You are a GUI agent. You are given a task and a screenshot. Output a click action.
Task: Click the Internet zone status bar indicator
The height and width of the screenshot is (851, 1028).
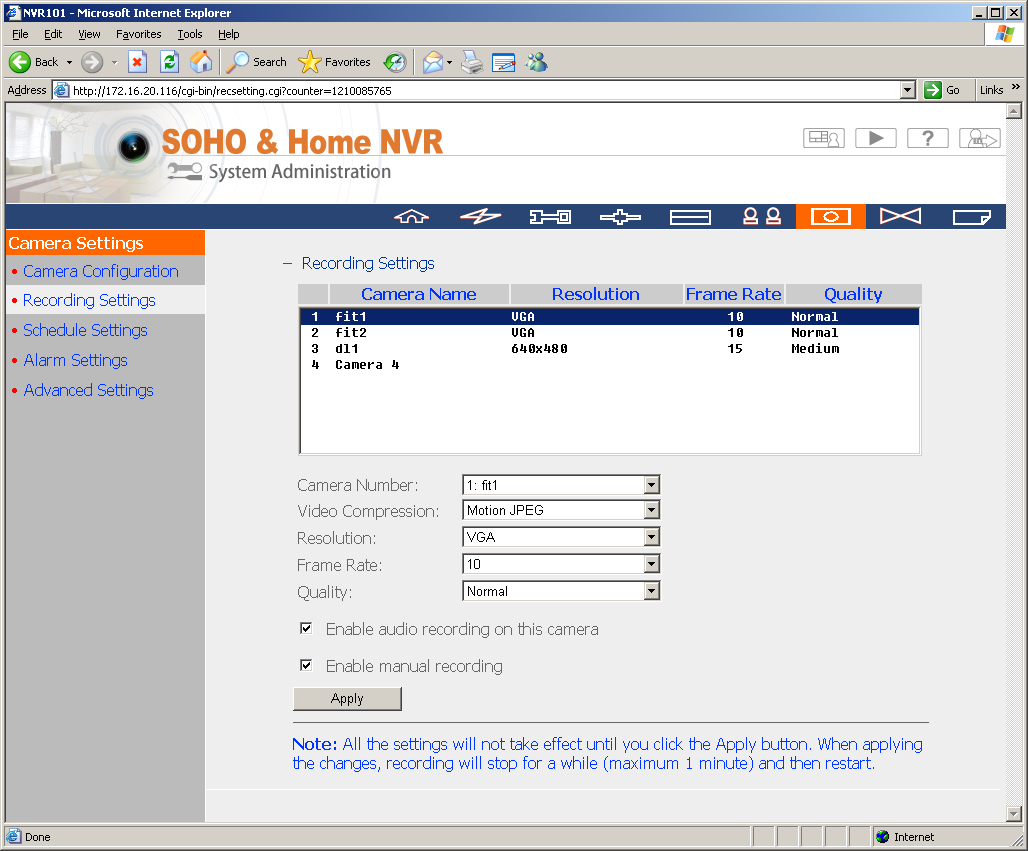(905, 837)
